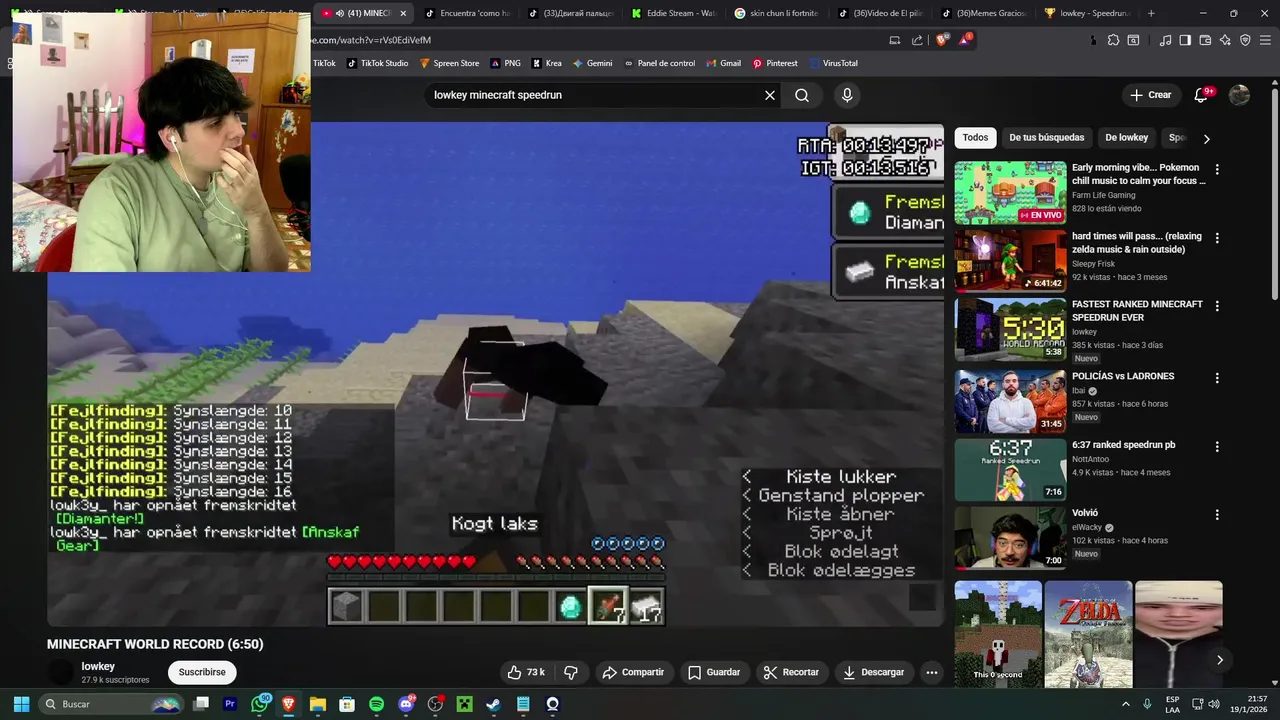Viewport: 1280px width, 720px height.
Task: Click the Compartir button
Action: pyautogui.click(x=633, y=672)
